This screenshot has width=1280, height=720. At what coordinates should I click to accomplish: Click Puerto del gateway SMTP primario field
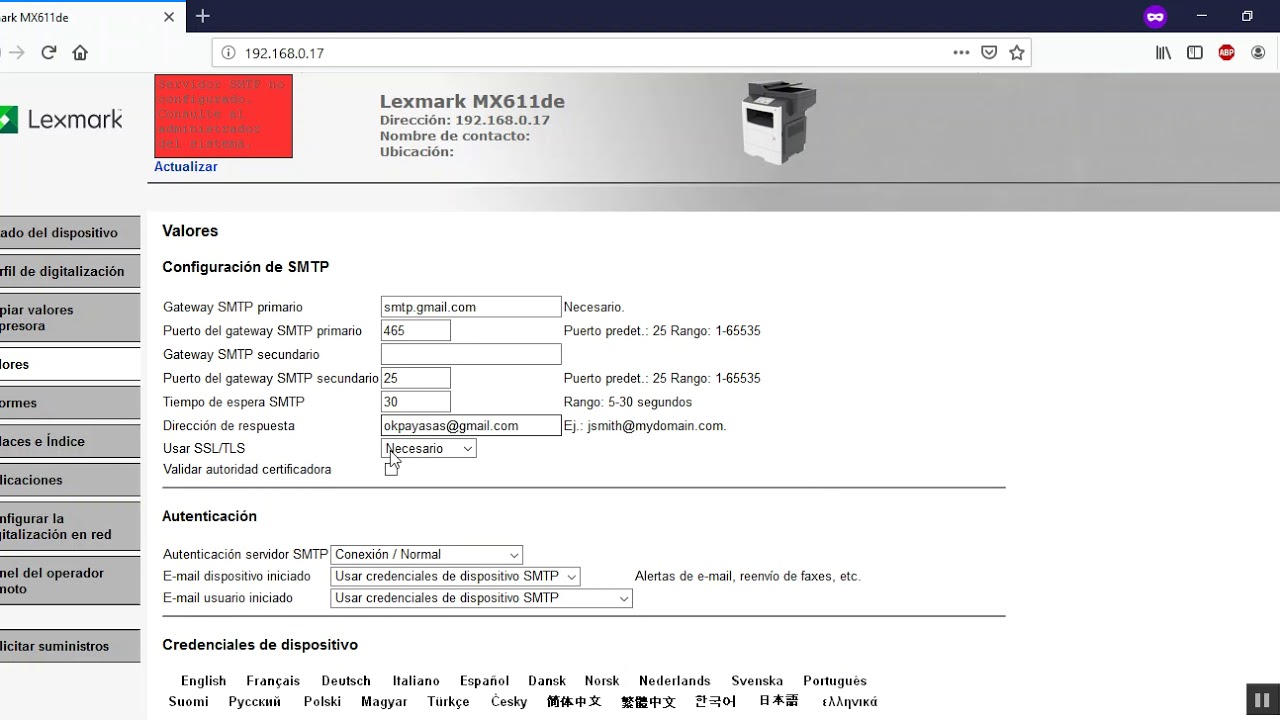pyautogui.click(x=416, y=330)
